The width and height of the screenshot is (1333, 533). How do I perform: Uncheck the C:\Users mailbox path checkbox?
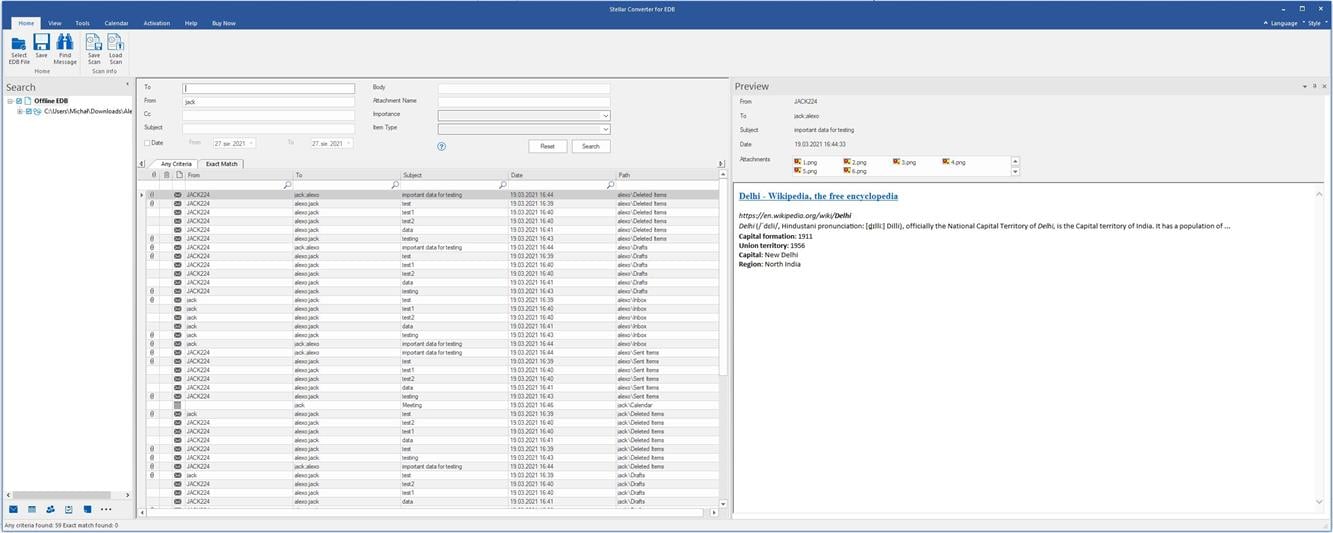(29, 111)
